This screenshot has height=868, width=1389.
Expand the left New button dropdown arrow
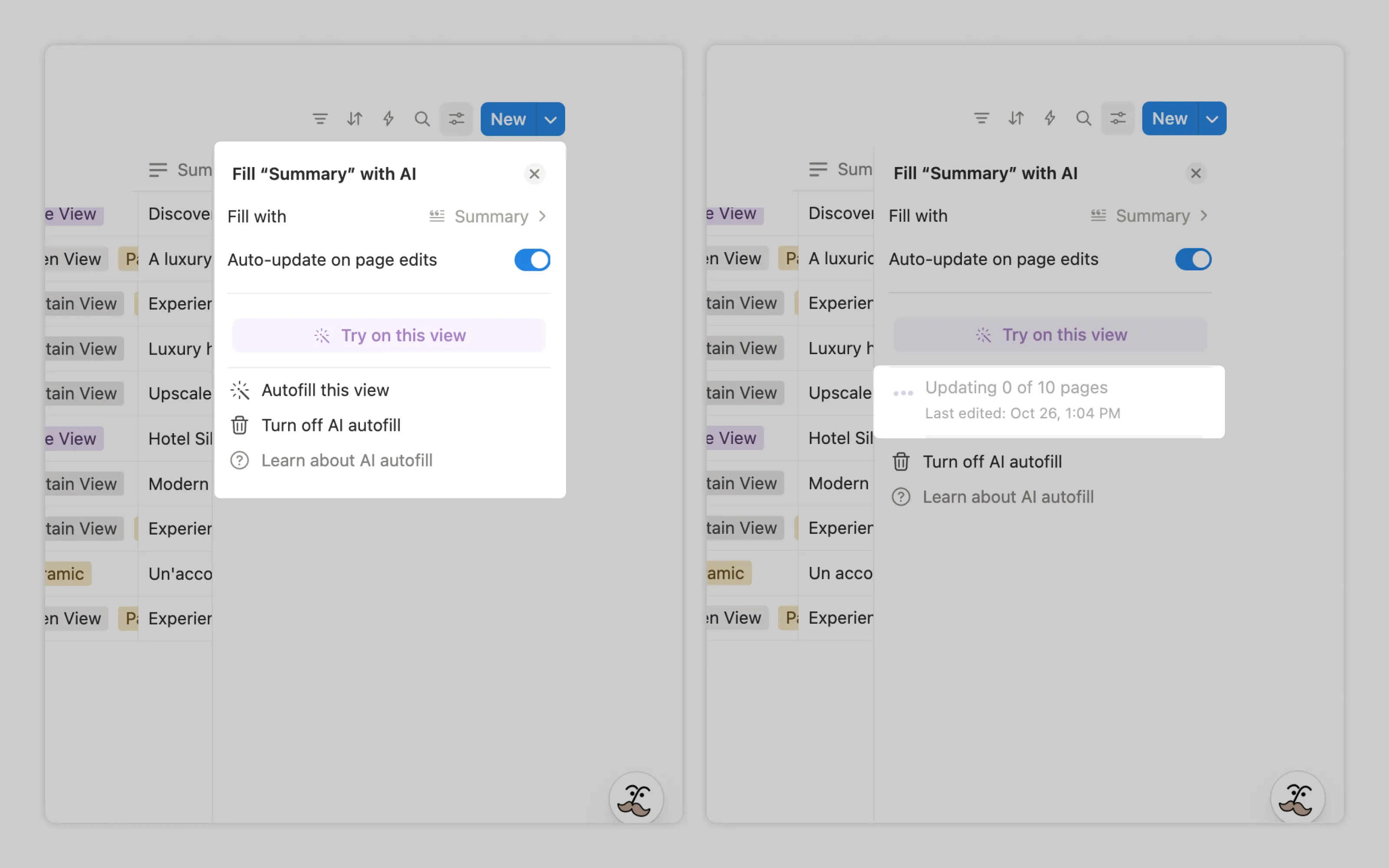click(x=550, y=119)
